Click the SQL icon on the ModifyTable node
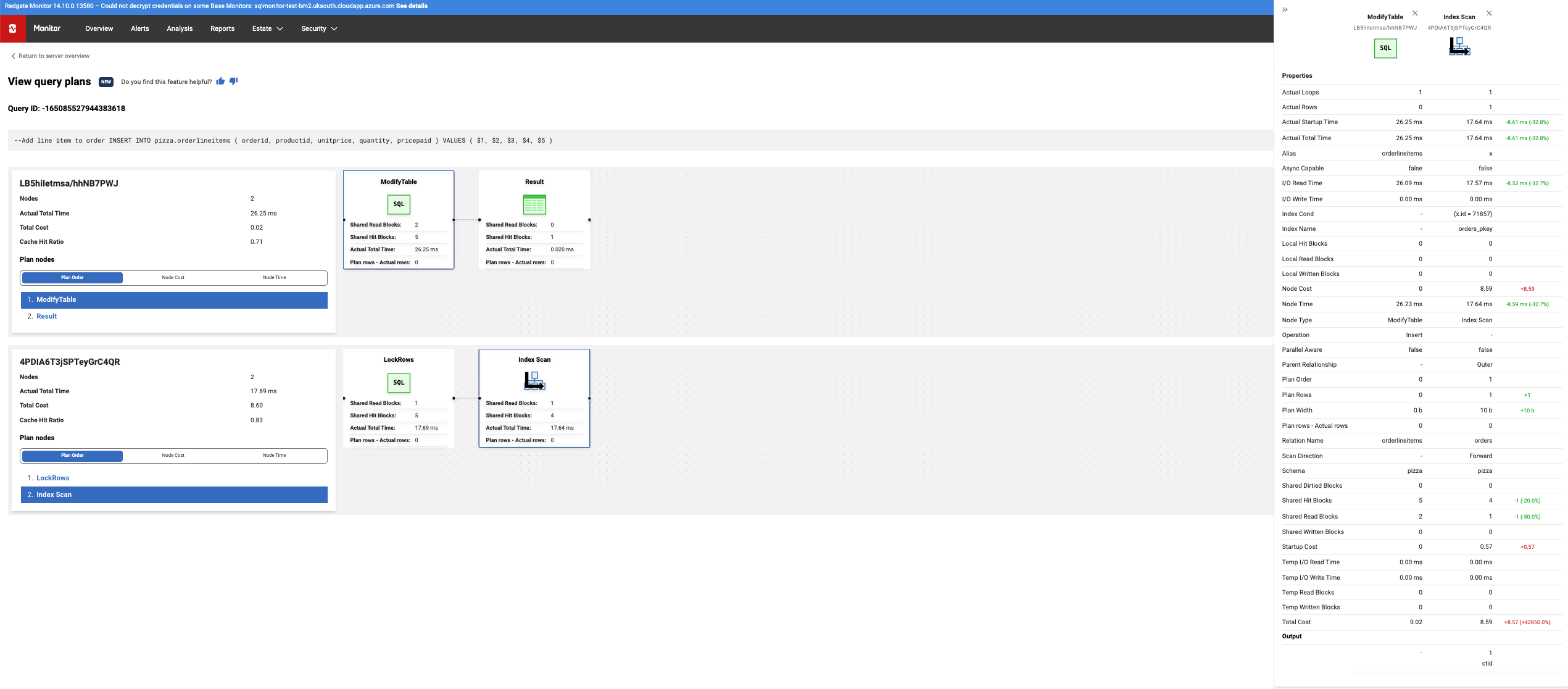Image resolution: width=1568 pixels, height=689 pixels. (x=398, y=204)
